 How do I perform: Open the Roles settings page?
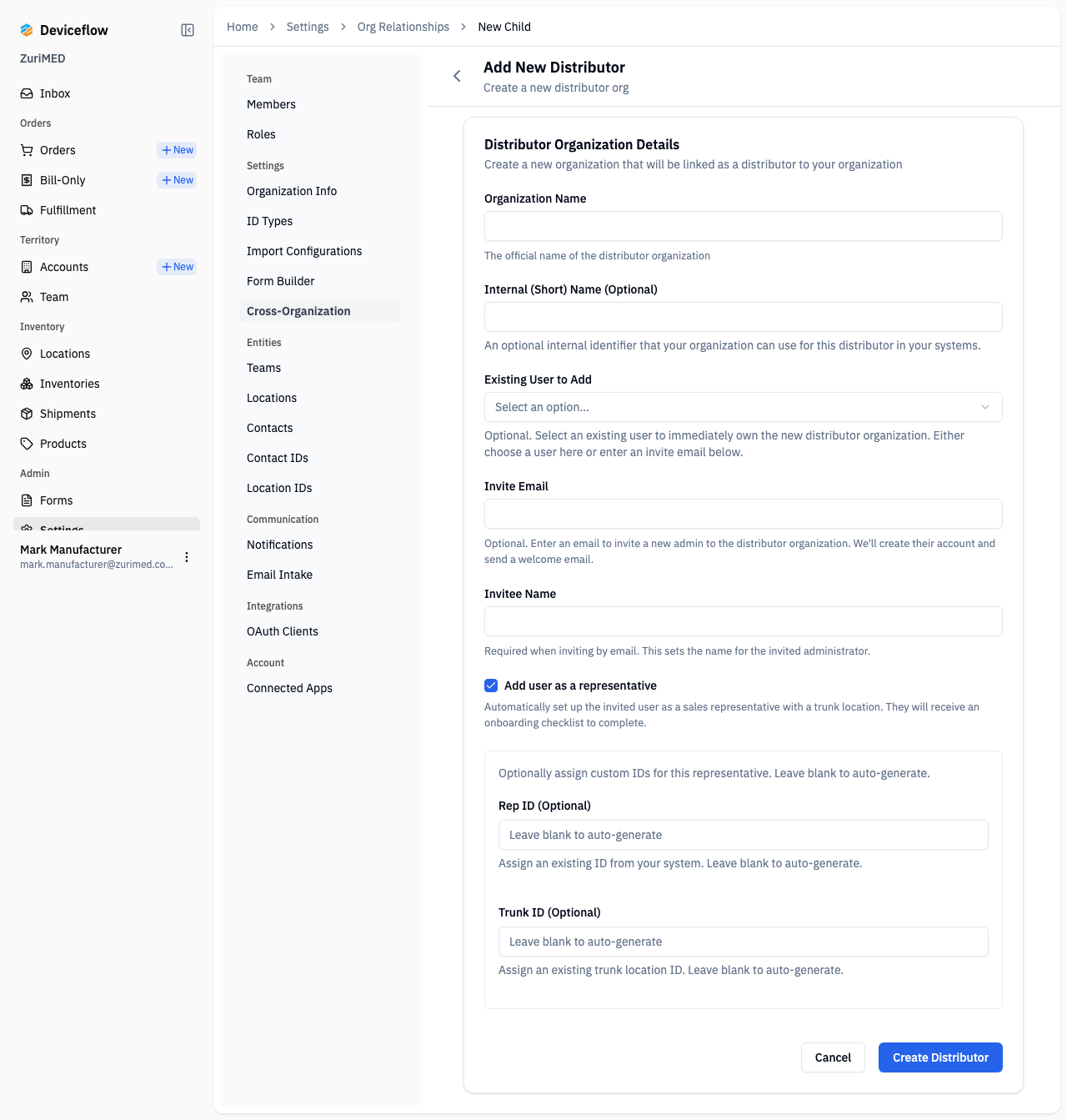(320, 134)
